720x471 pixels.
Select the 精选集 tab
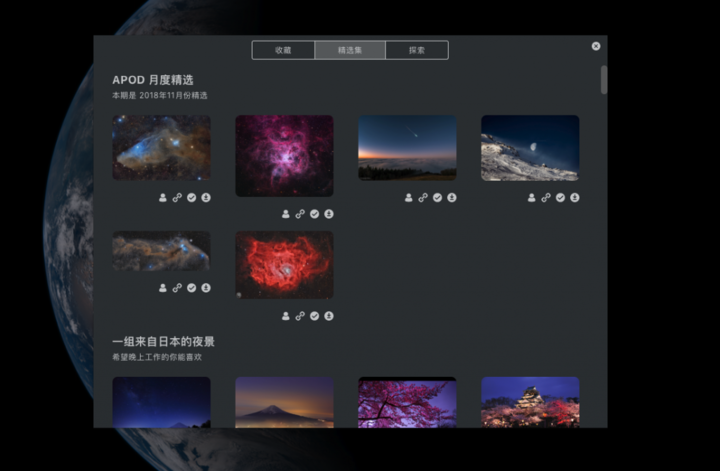pyautogui.click(x=350, y=50)
